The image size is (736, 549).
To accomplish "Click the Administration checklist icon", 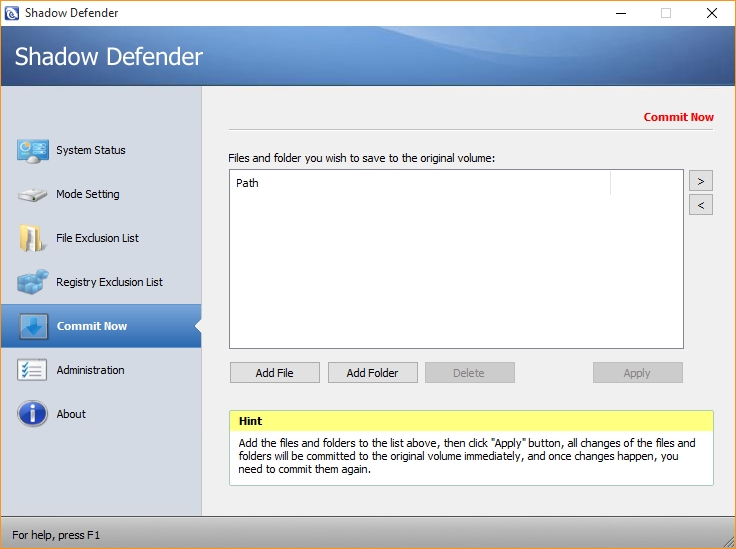I will pyautogui.click(x=32, y=370).
